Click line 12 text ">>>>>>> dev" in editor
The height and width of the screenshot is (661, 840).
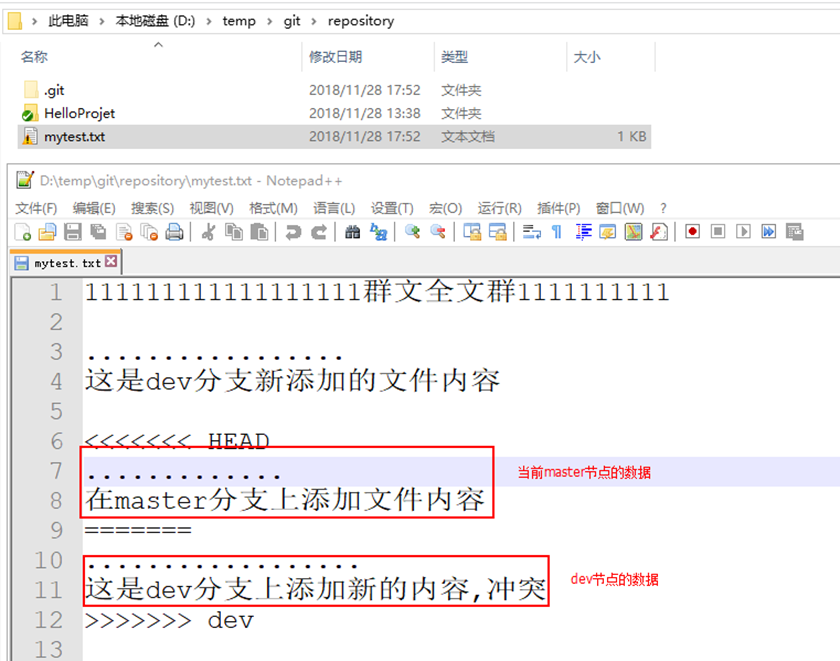click(169, 620)
